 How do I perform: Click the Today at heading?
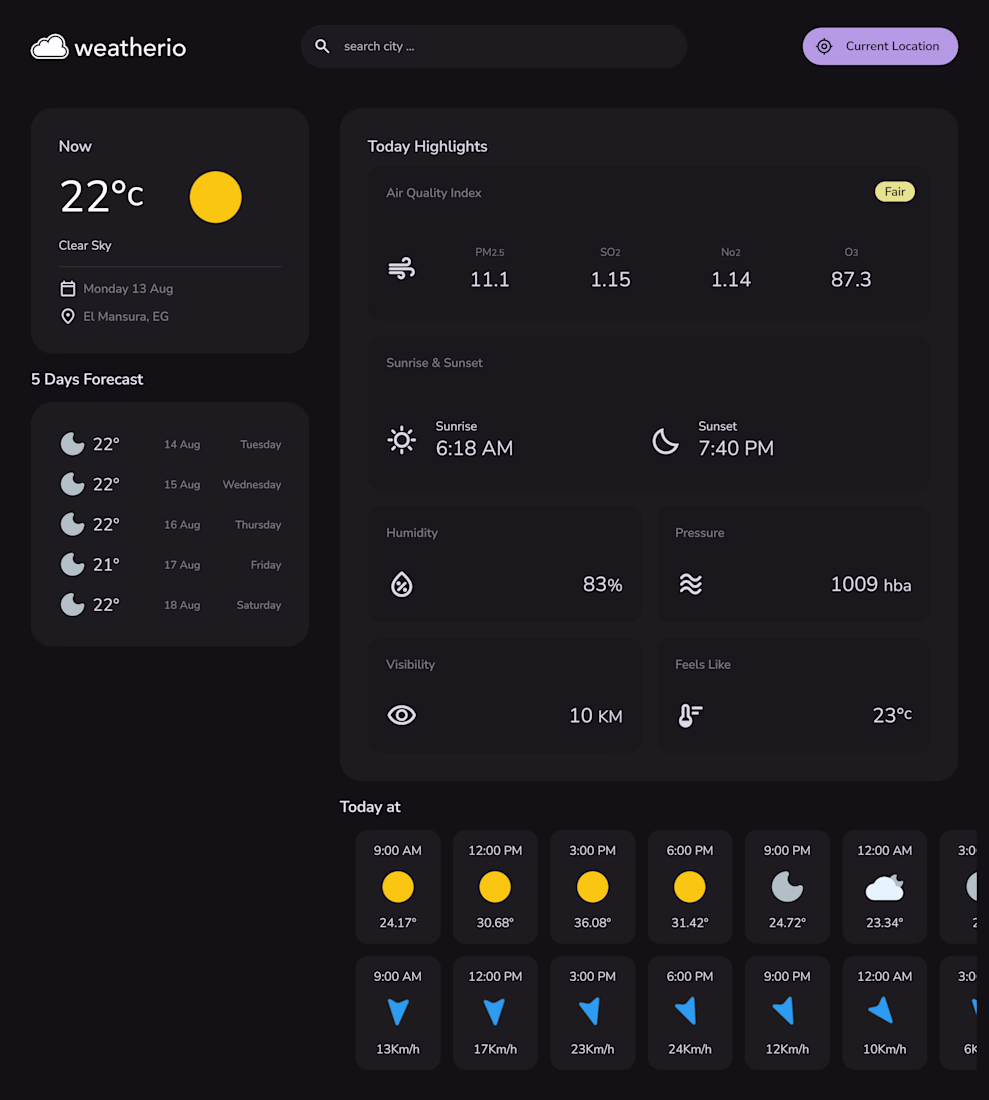tap(370, 807)
